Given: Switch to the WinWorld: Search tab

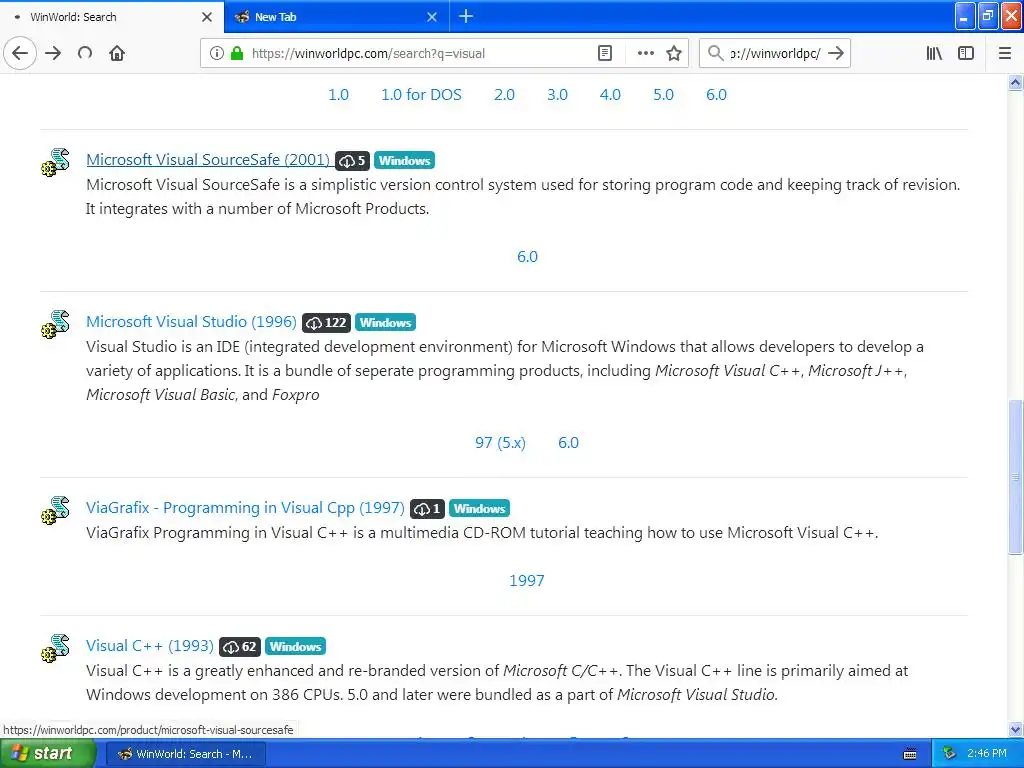Looking at the screenshot, I should click(x=112, y=16).
